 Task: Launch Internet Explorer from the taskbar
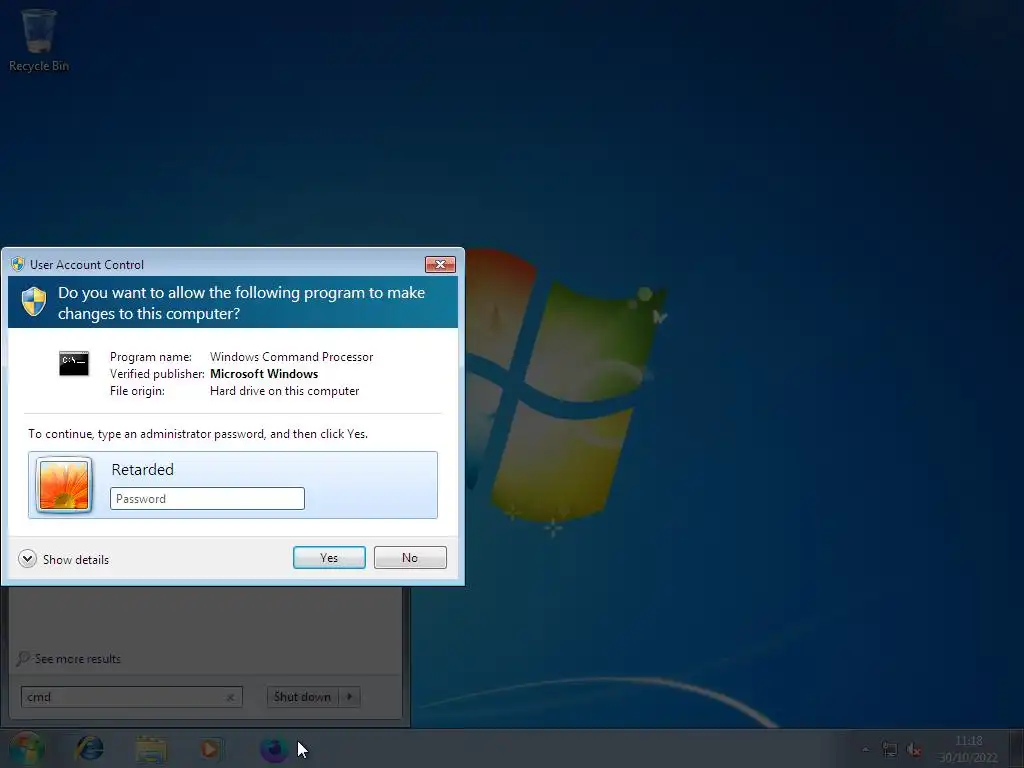click(x=90, y=748)
